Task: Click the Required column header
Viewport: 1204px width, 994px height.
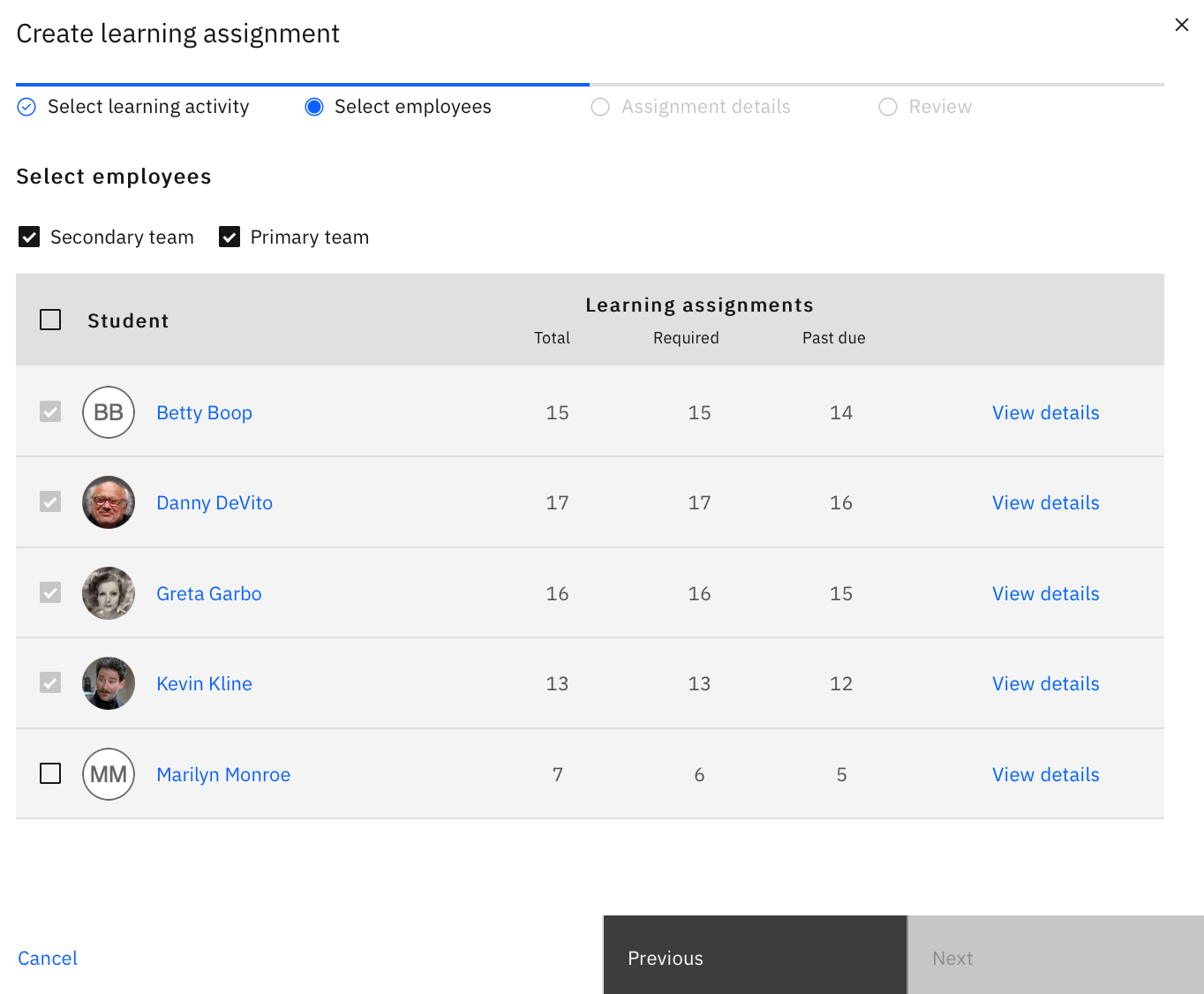Action: click(686, 338)
